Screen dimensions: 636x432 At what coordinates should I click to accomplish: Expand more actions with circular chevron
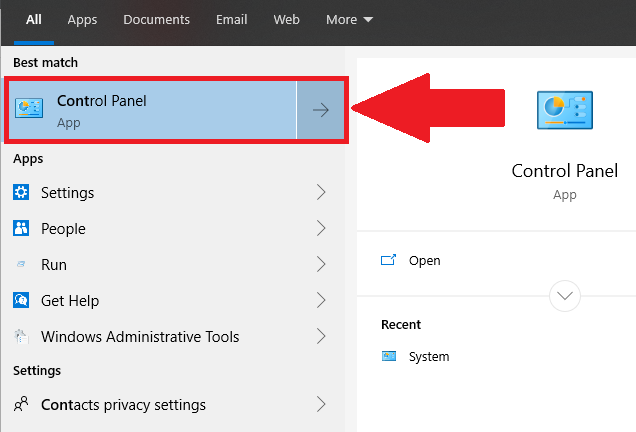click(565, 296)
